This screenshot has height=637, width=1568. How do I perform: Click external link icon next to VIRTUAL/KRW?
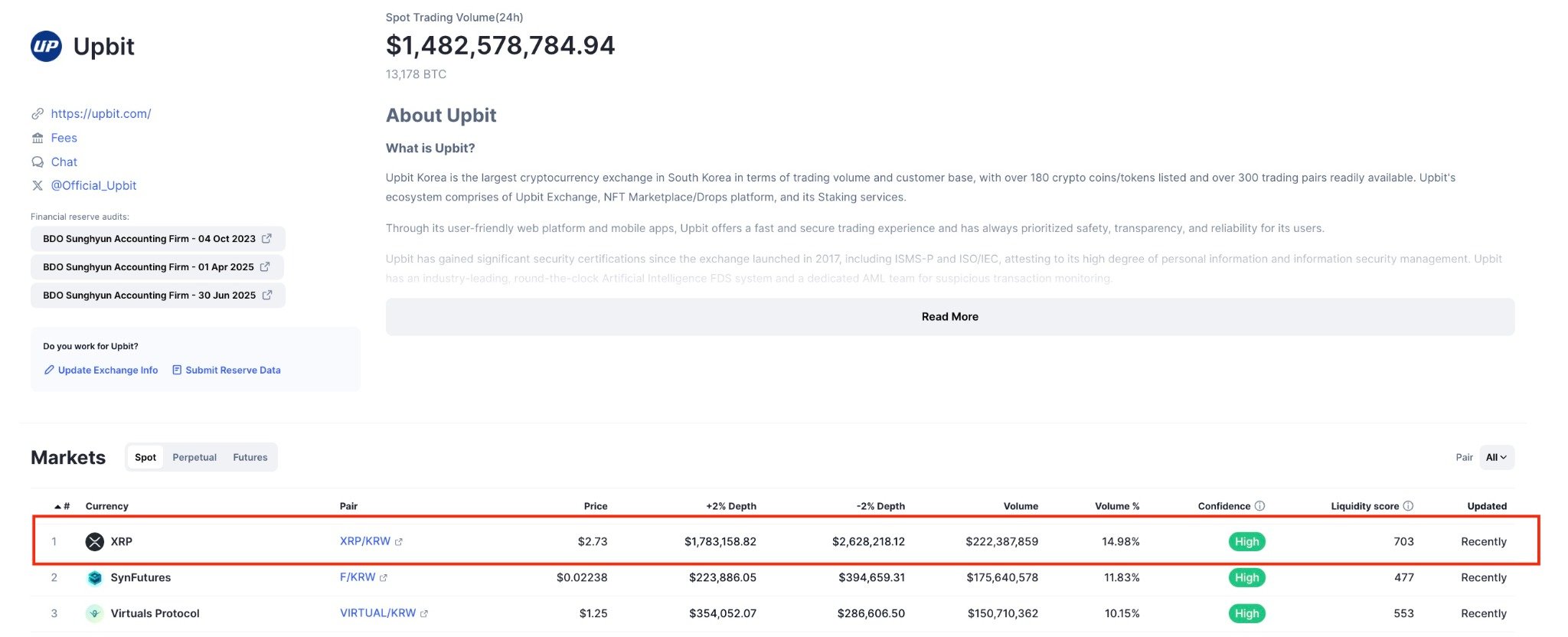pos(424,613)
